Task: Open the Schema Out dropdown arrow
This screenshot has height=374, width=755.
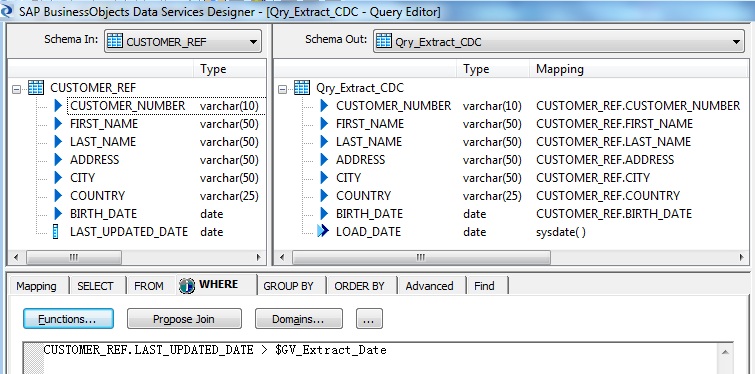Action: [x=736, y=42]
